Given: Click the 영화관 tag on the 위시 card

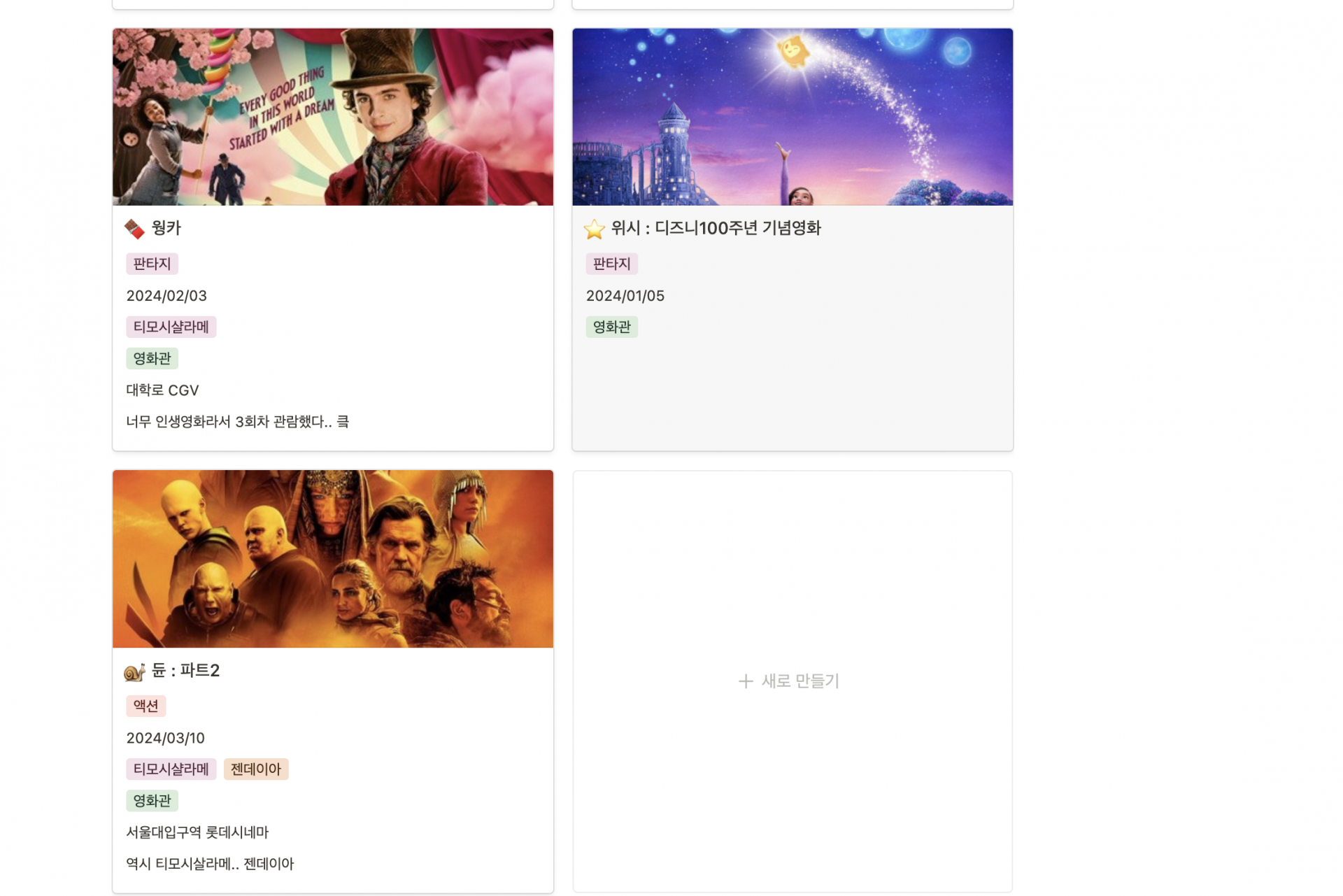Looking at the screenshot, I should [x=612, y=327].
